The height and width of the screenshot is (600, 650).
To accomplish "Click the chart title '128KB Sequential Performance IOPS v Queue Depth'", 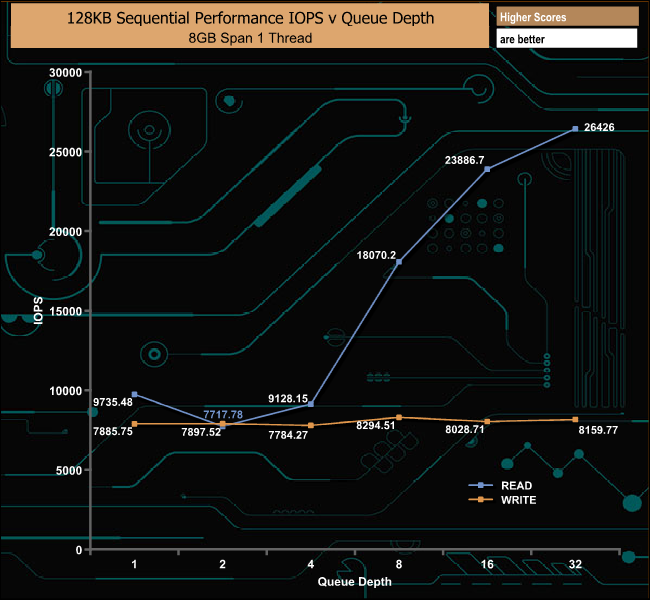I will (250, 18).
